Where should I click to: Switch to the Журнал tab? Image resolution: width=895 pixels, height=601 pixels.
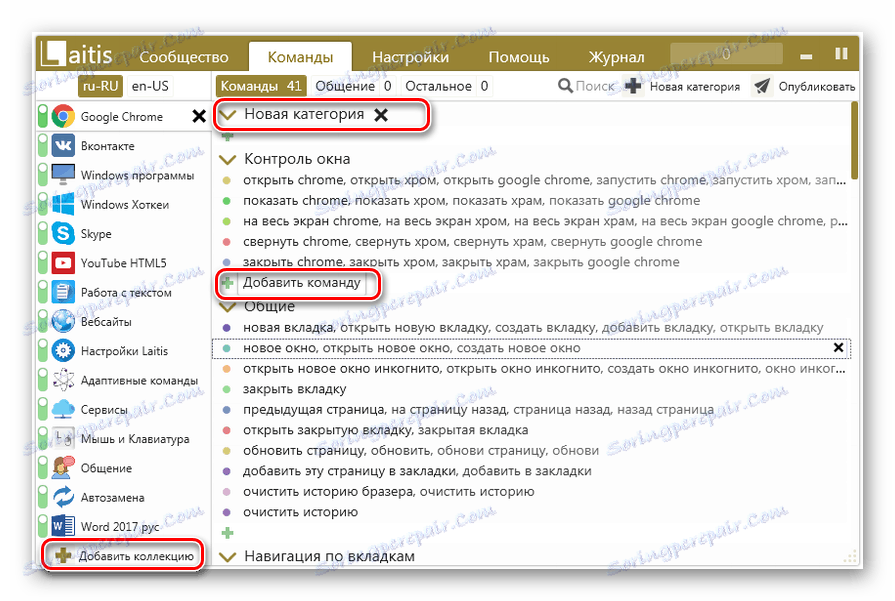point(616,57)
